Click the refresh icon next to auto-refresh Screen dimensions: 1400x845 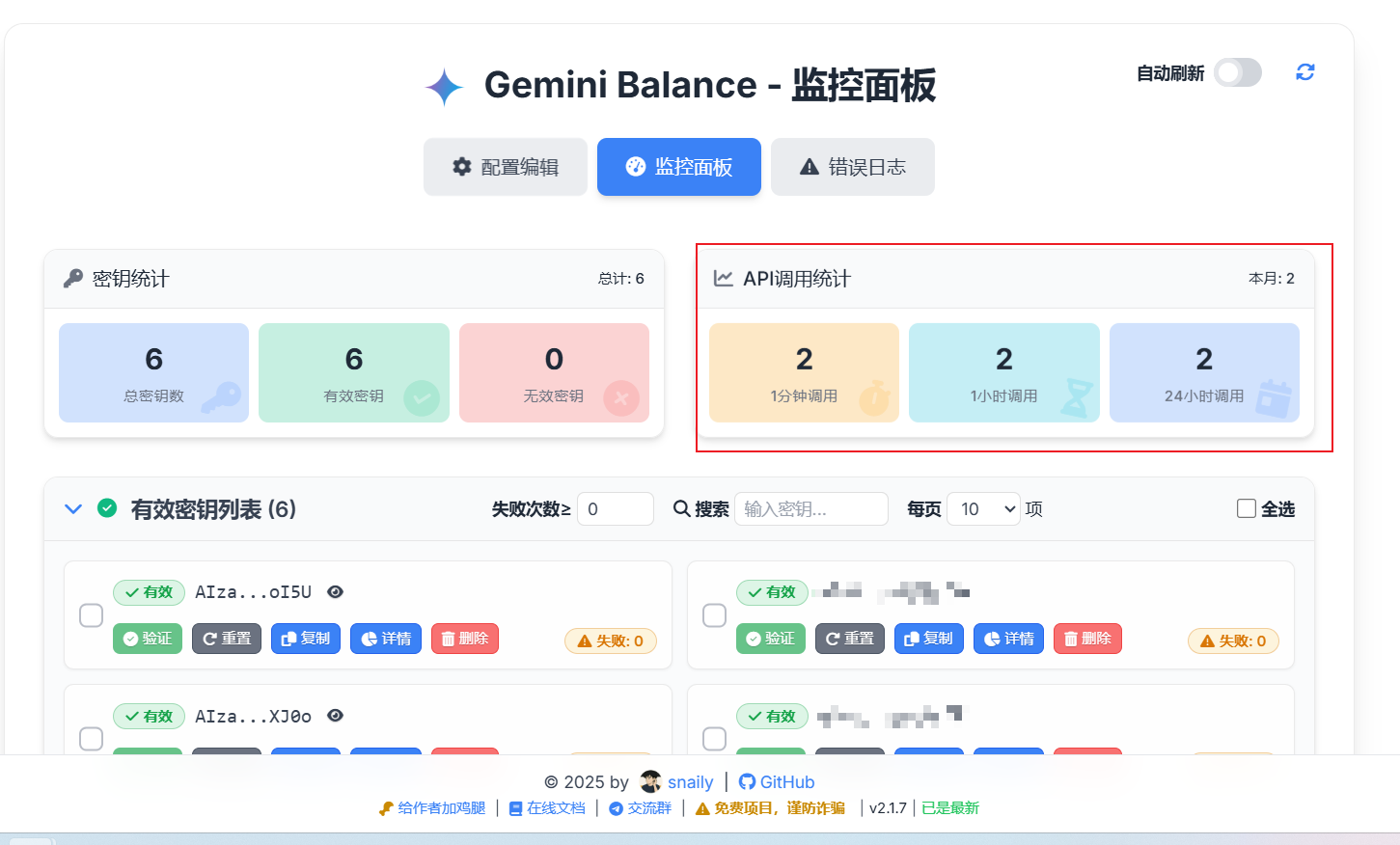click(x=1304, y=72)
